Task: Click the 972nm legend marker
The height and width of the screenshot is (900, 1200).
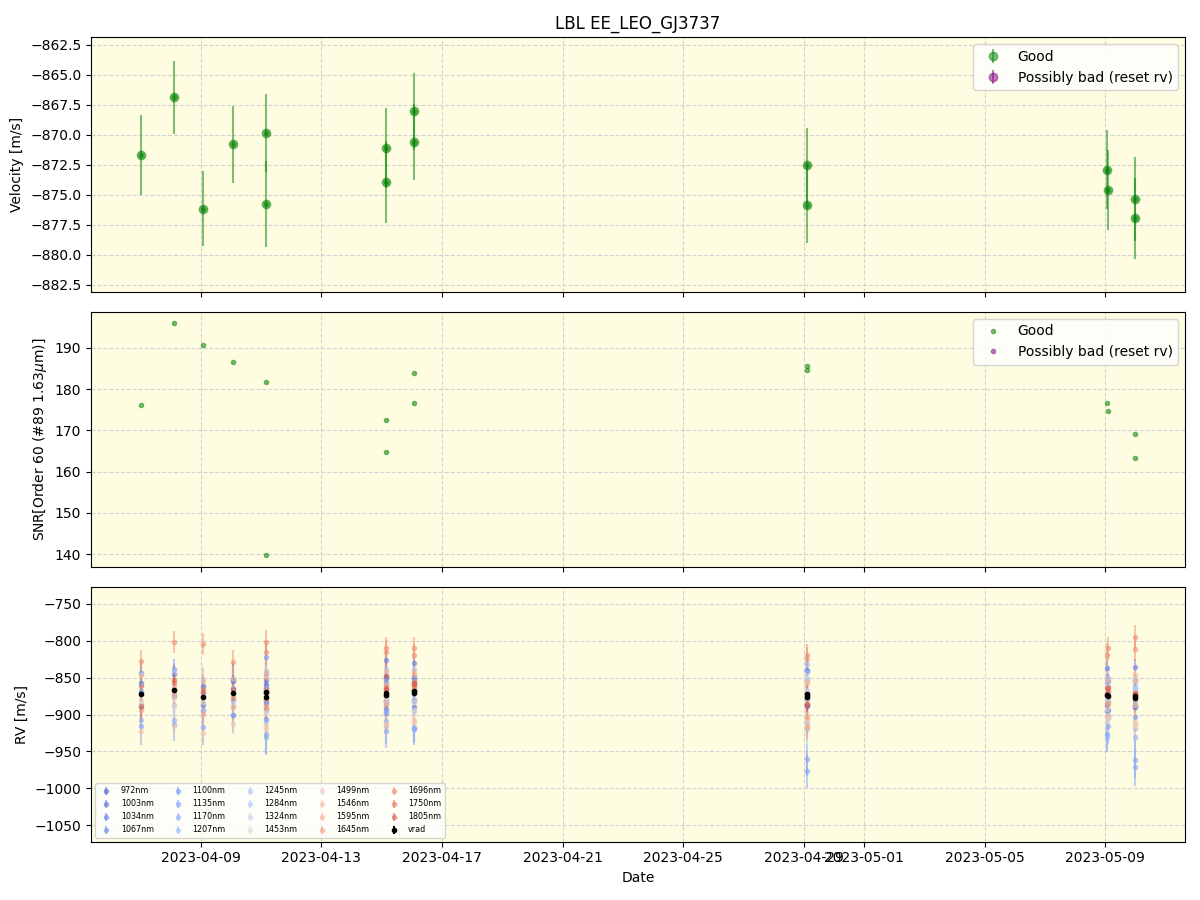Action: [x=106, y=791]
